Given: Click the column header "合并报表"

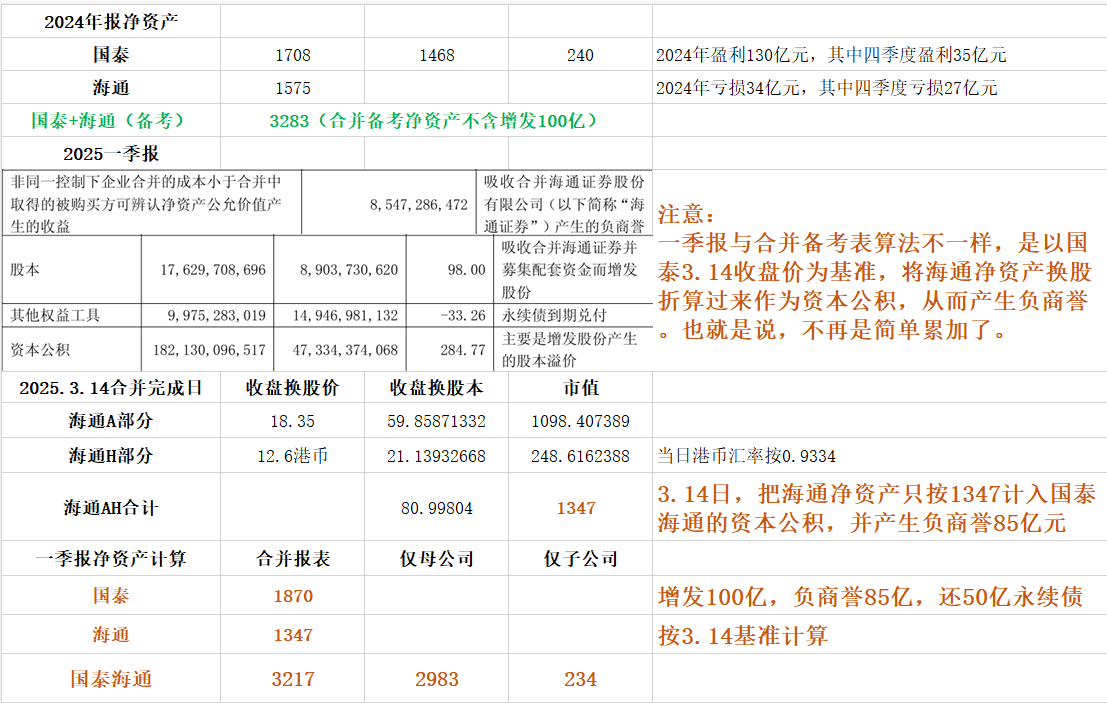Looking at the screenshot, I should (x=292, y=559).
